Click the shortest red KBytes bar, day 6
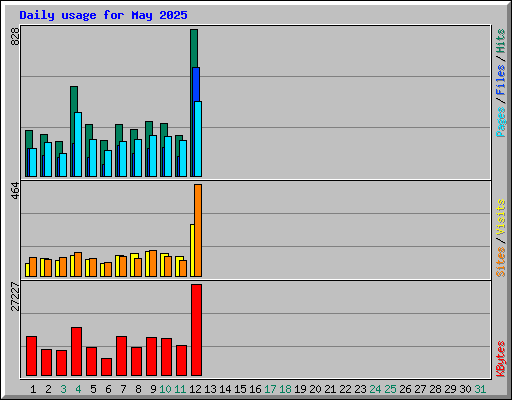This screenshot has width=512, height=400. click(x=106, y=367)
